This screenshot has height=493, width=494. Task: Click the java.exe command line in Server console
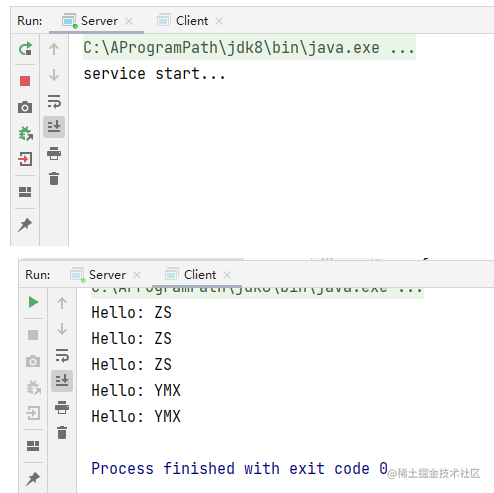point(249,47)
